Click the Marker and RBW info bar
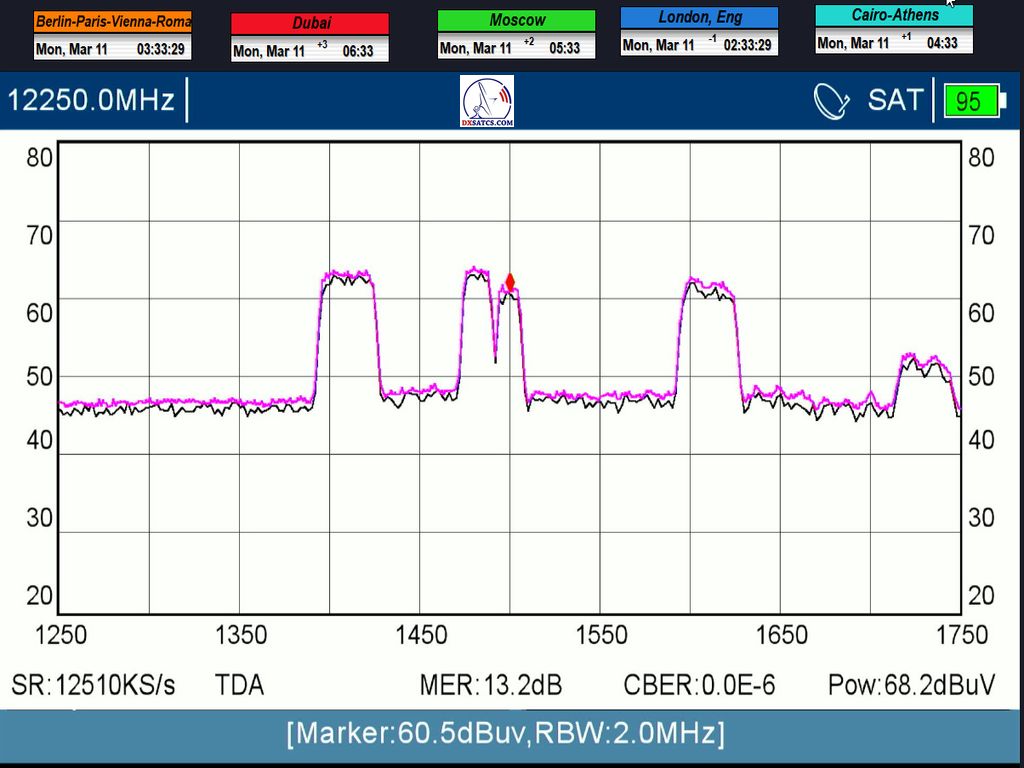The image size is (1024, 768). click(505, 734)
